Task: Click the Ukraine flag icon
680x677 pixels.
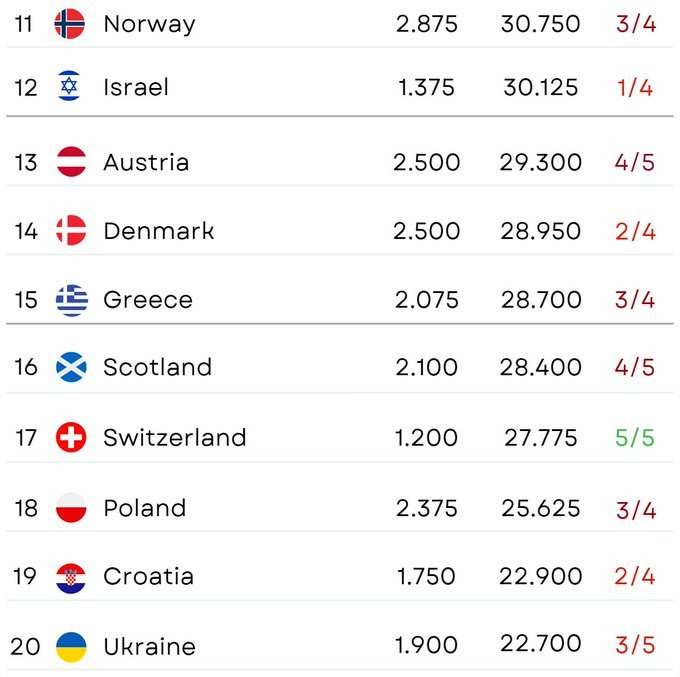Action: click(71, 646)
